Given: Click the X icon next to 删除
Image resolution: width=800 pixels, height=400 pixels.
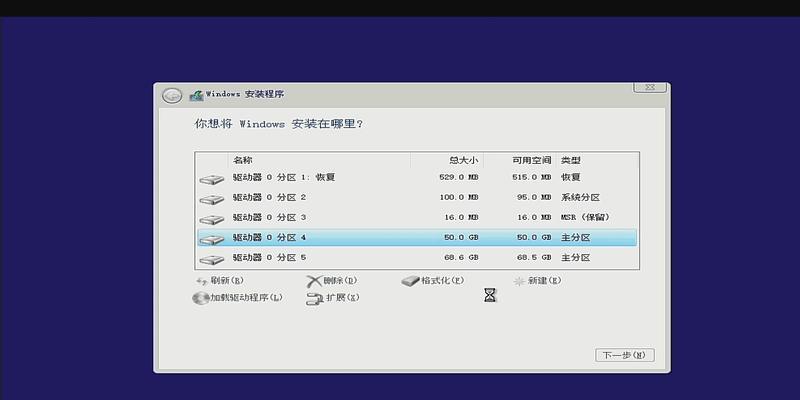Looking at the screenshot, I should point(314,281).
